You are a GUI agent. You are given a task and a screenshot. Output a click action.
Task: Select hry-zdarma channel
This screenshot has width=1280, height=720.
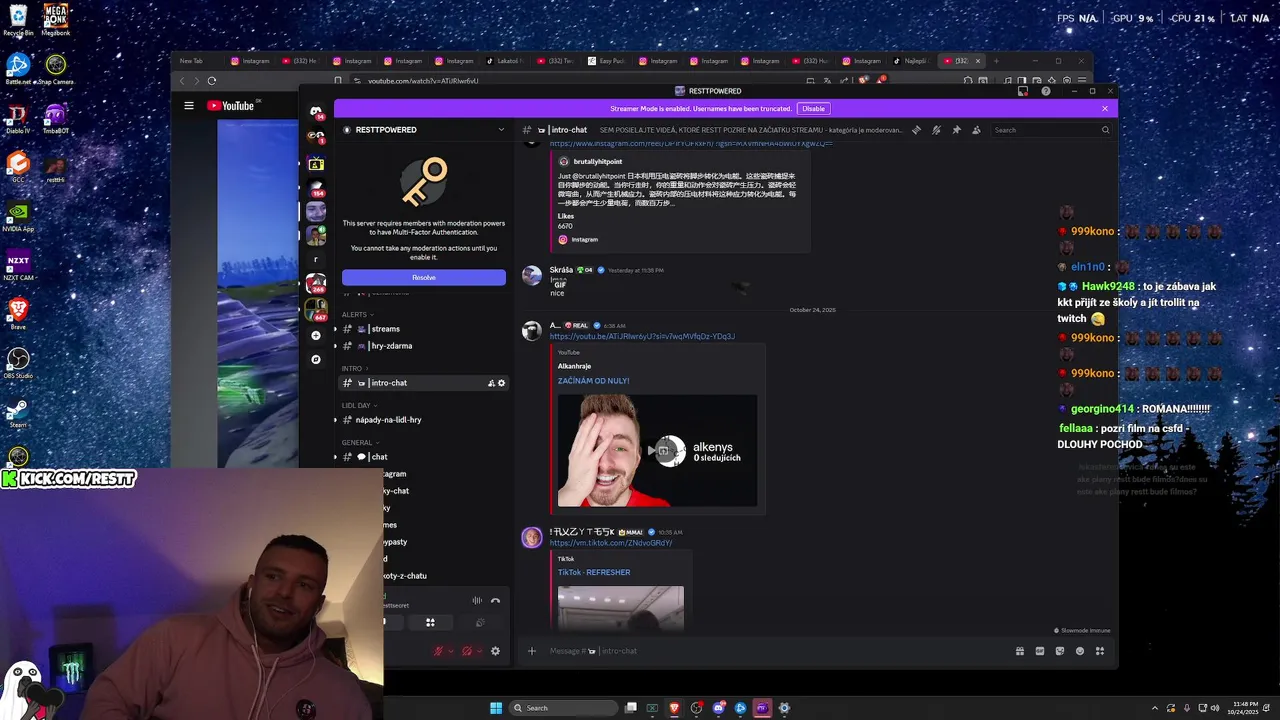[423, 346]
